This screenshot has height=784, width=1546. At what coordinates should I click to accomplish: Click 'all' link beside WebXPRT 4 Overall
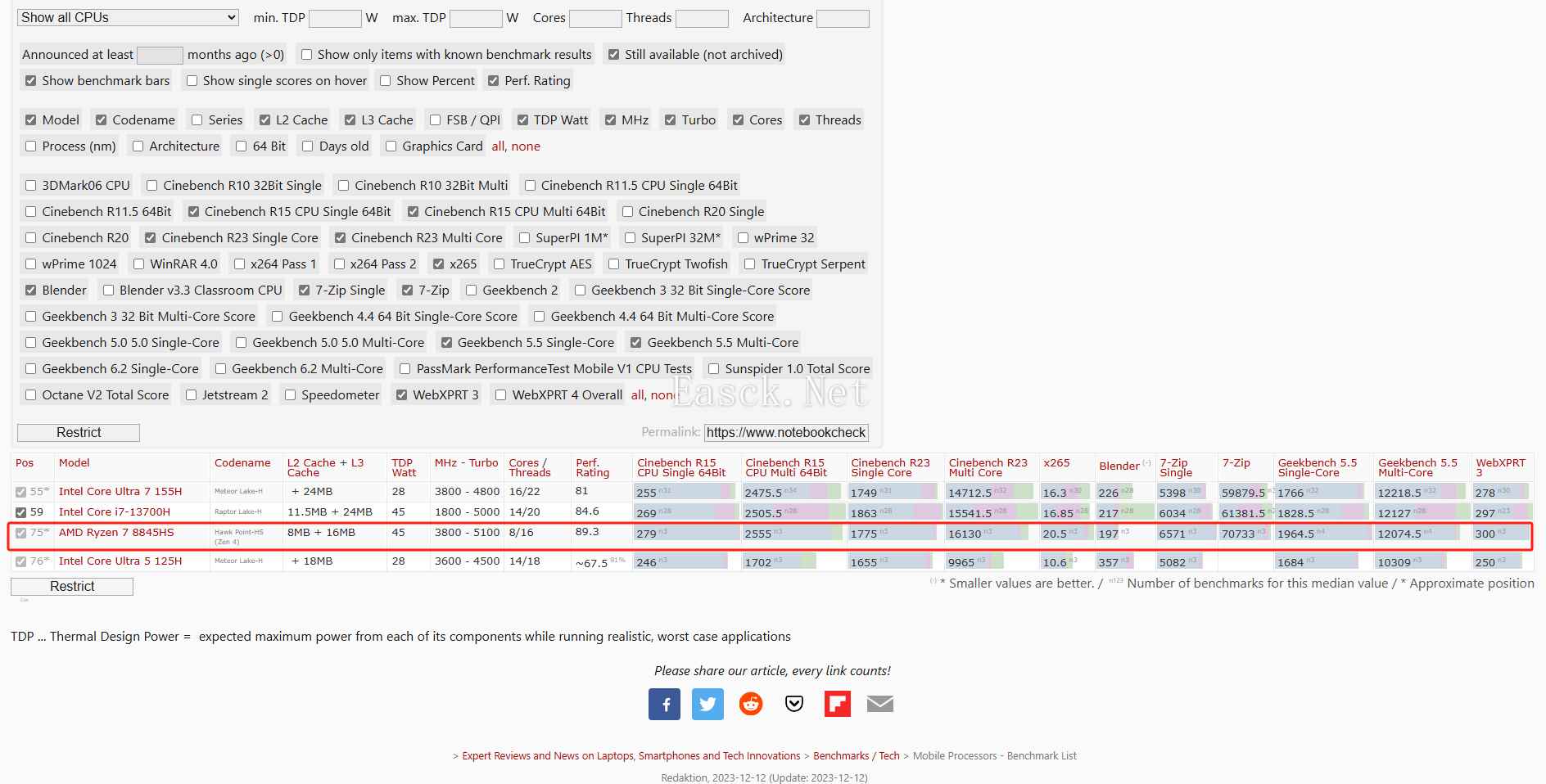click(x=637, y=395)
